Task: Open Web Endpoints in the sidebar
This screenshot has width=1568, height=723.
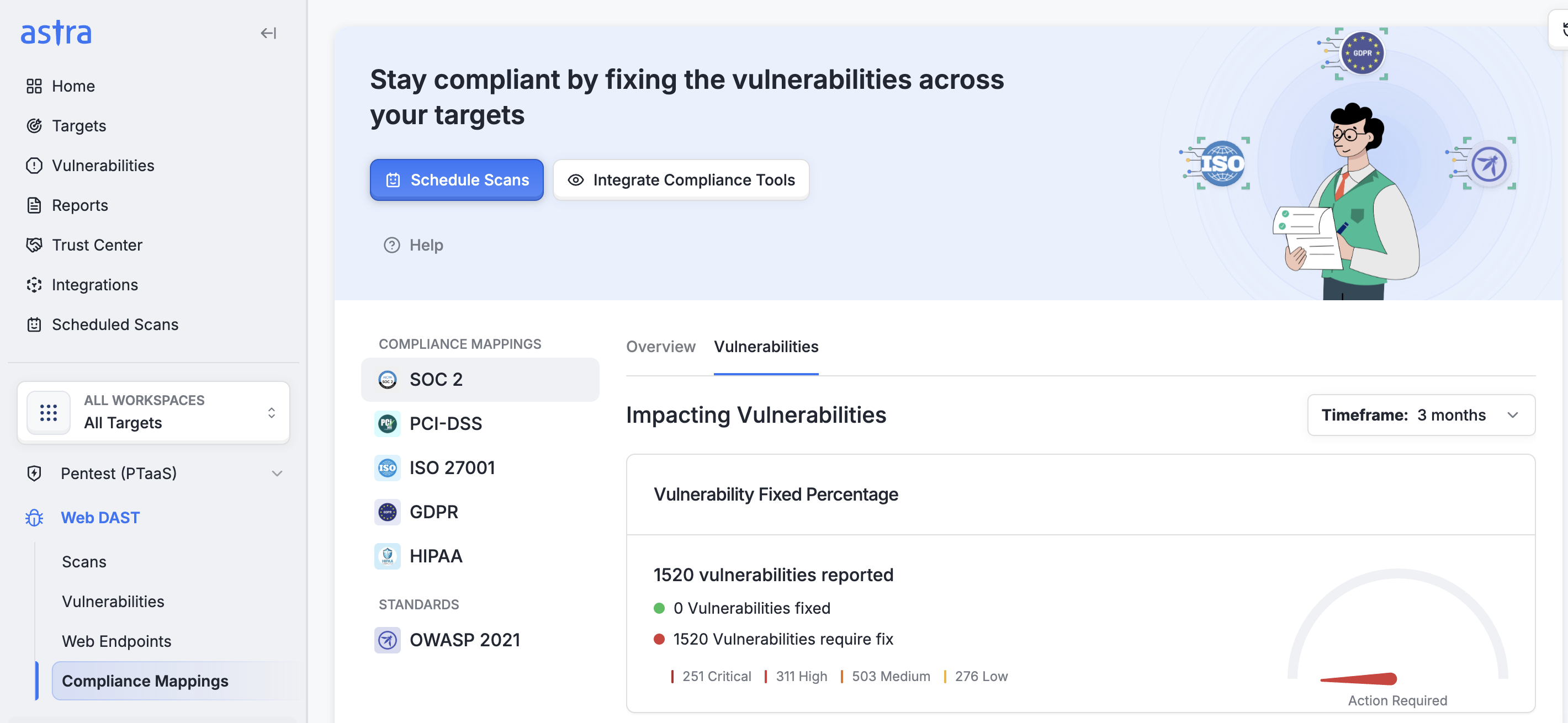Action: pos(116,641)
